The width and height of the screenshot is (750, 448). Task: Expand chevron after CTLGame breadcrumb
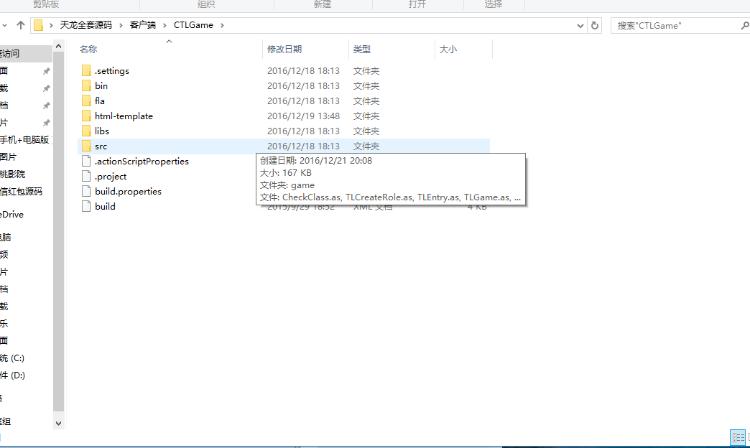pyautogui.click(x=222, y=25)
